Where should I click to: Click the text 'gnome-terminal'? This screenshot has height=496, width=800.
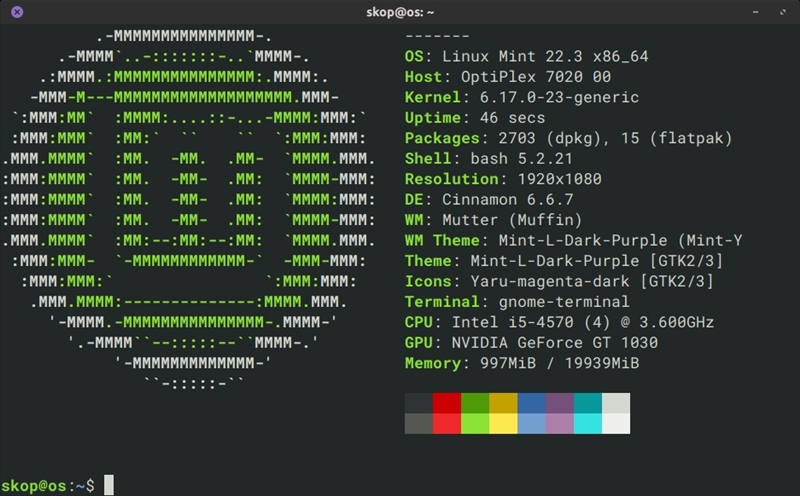tap(564, 302)
